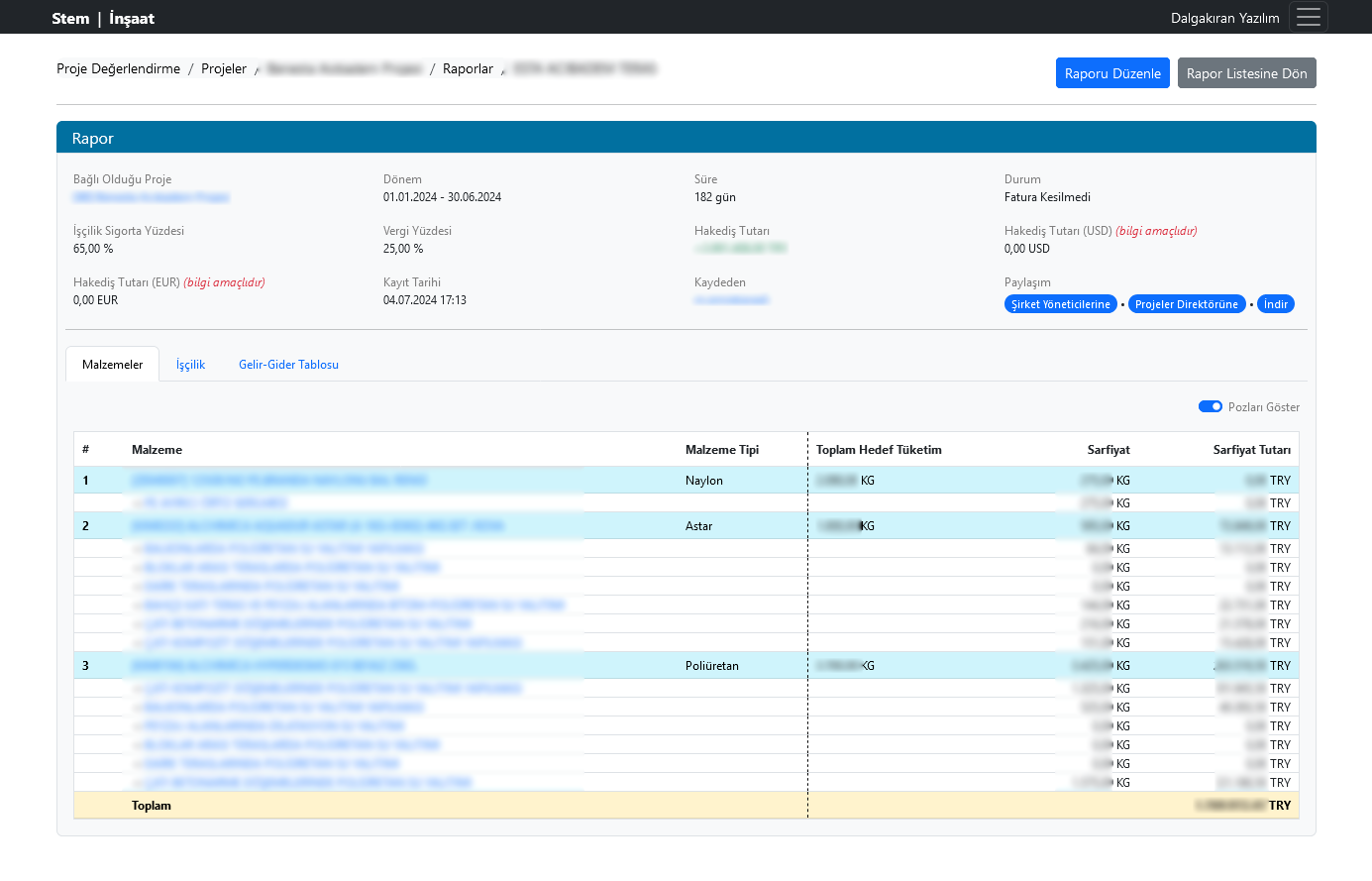1372x881 pixels.
Task: Open the Projeler breadcrumb link
Action: (224, 68)
